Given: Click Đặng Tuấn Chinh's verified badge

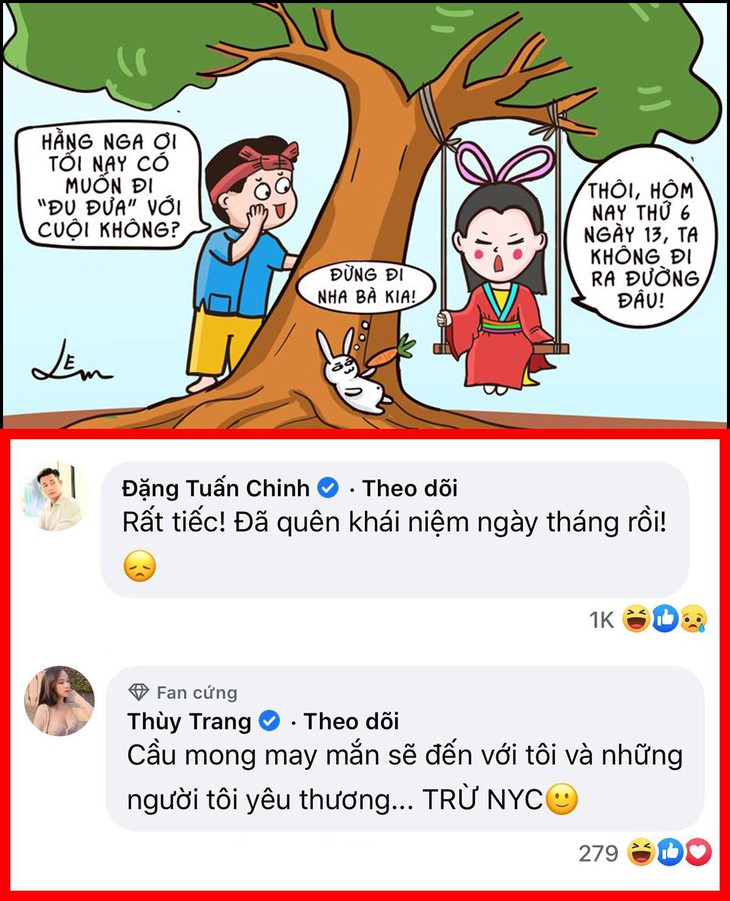Looking at the screenshot, I should click(328, 488).
